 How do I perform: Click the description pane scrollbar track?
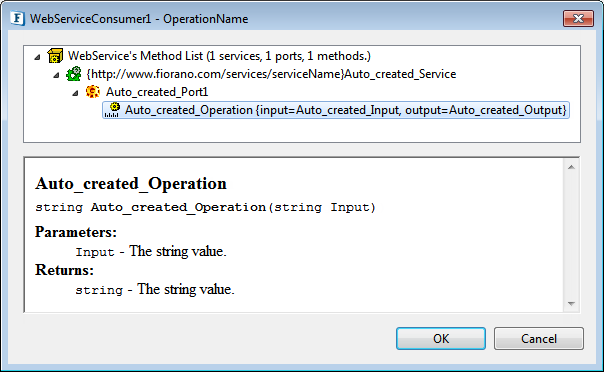pos(571,236)
